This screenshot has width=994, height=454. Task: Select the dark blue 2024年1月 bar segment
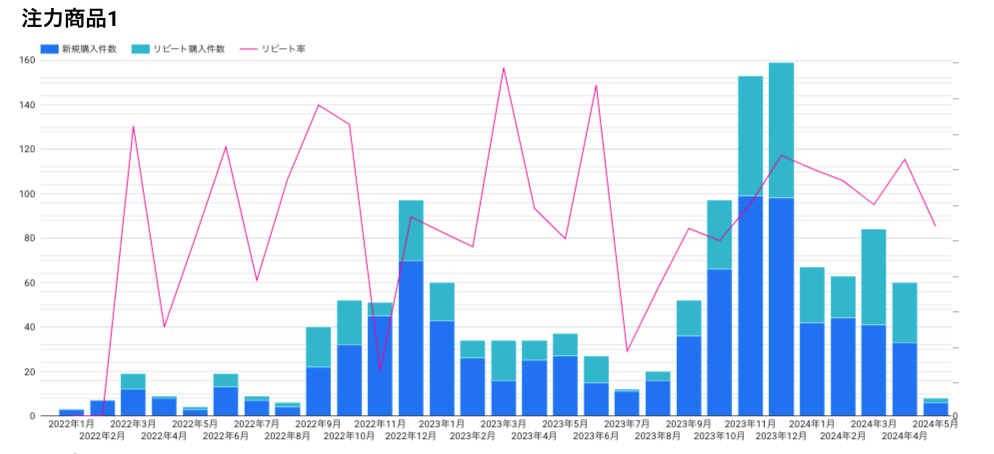(812, 369)
